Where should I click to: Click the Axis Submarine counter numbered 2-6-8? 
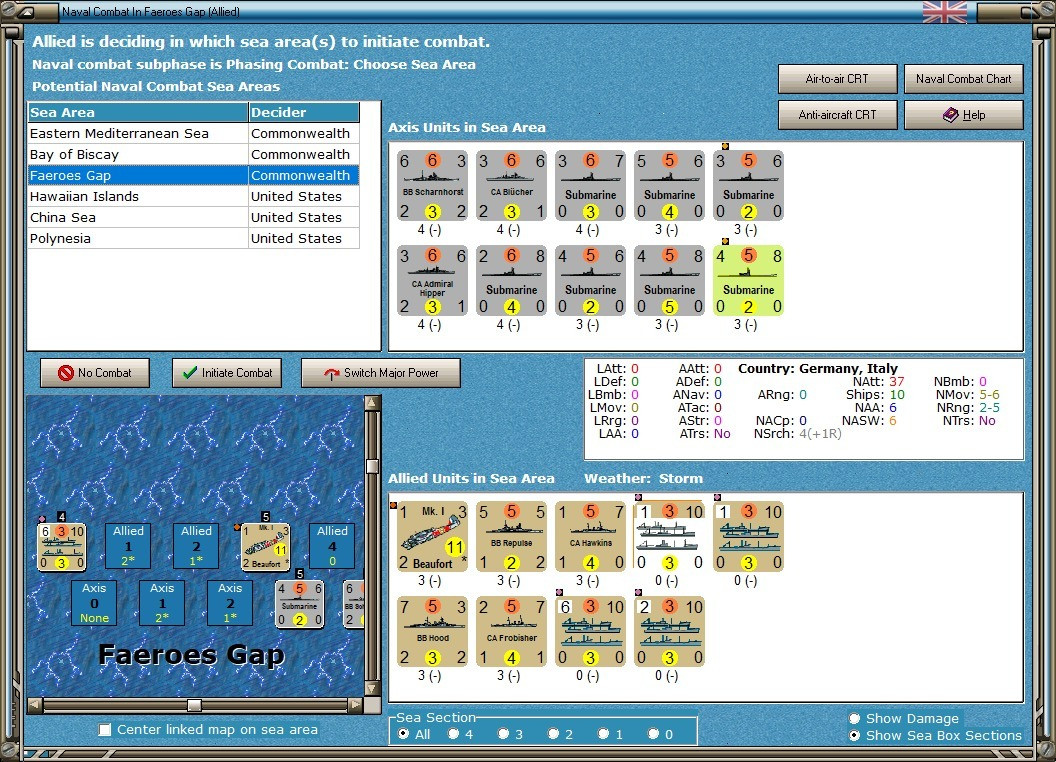pos(511,281)
